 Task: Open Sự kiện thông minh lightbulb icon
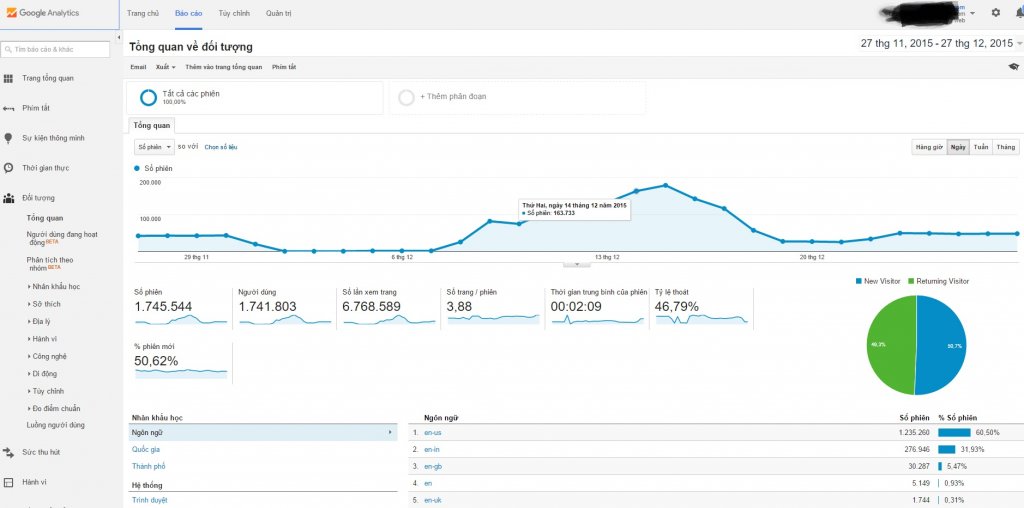coord(9,138)
